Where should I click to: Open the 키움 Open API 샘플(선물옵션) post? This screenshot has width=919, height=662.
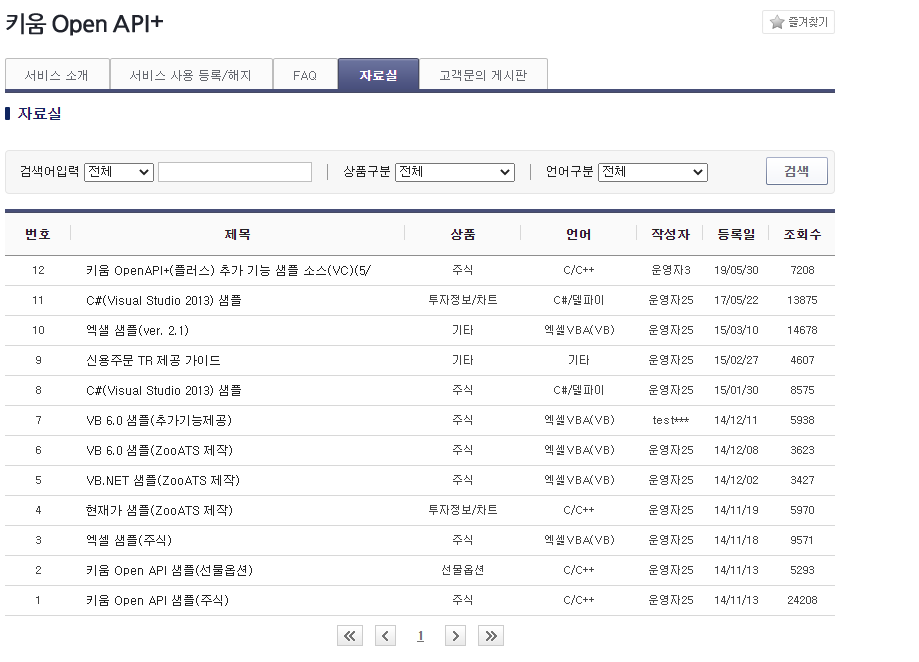coord(169,570)
